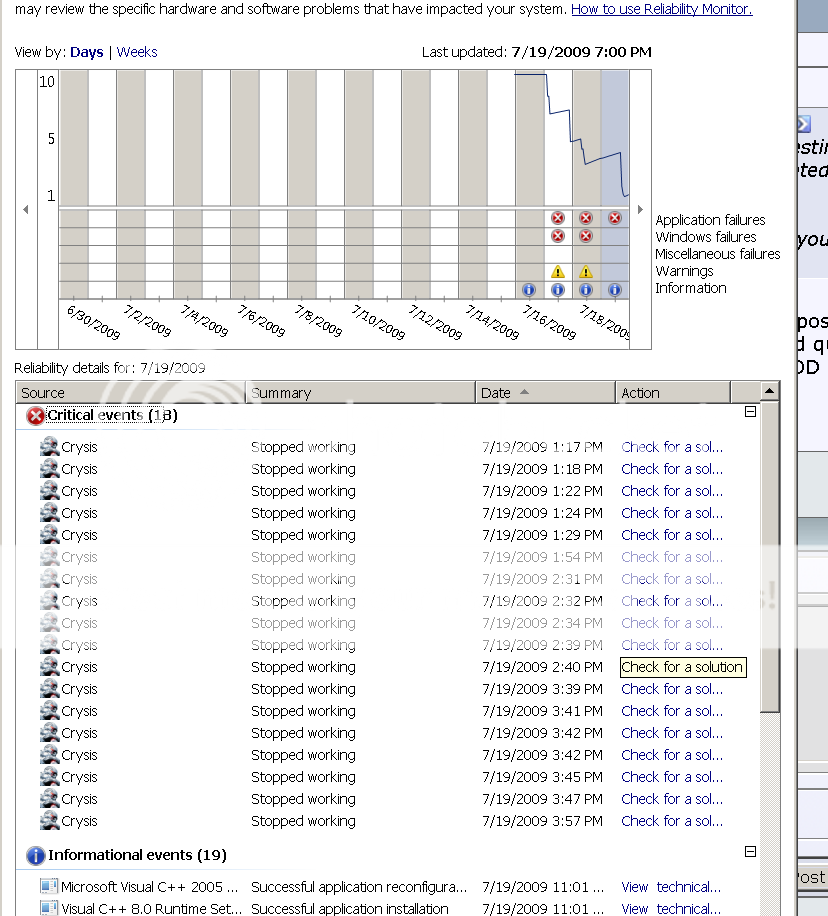828x916 pixels.
Task: Click the Microsoft Visual C++ 2005 source name
Action: click(150, 887)
